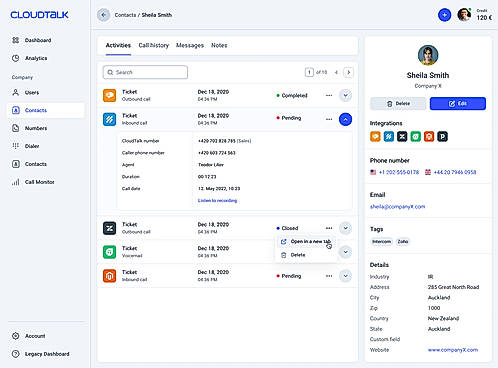Open the Messages tab
The width and height of the screenshot is (498, 368).
click(190, 45)
